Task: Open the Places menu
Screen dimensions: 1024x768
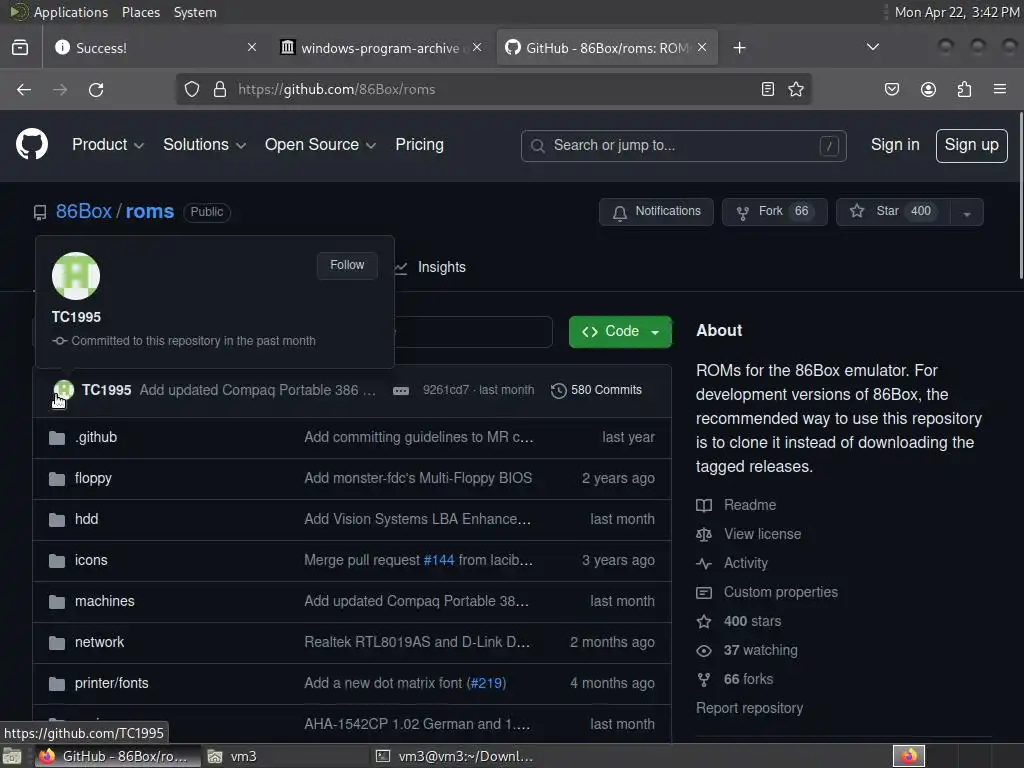Action: 140,12
